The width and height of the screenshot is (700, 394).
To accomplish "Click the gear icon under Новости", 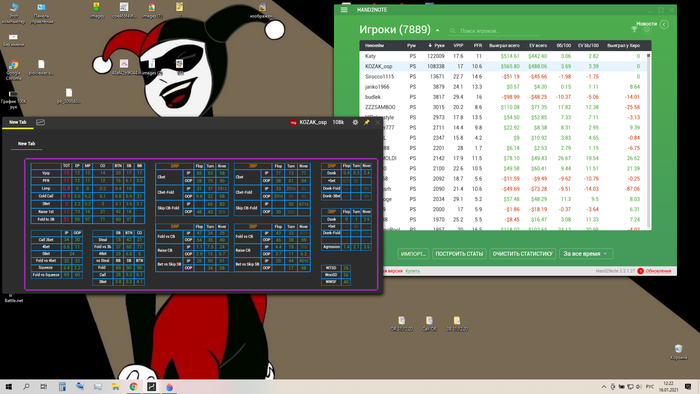I will (x=646, y=30).
